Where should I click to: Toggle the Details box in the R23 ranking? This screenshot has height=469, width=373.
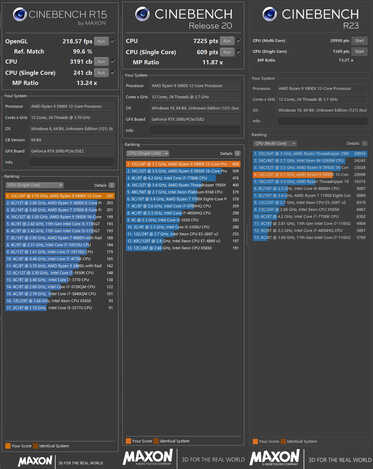coord(364,143)
